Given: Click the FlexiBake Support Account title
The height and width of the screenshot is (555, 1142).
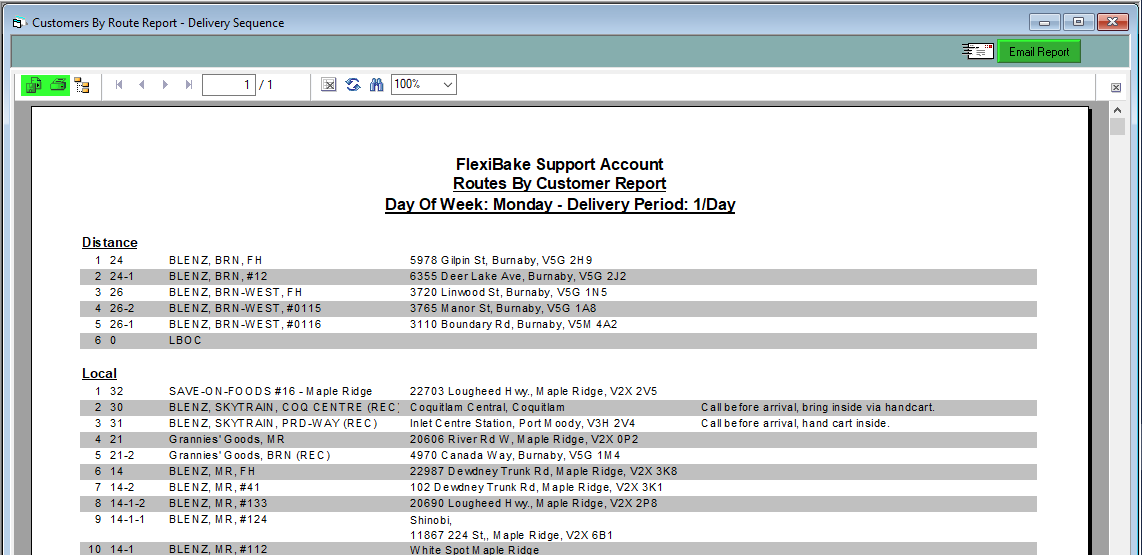Looking at the screenshot, I should pos(559,165).
